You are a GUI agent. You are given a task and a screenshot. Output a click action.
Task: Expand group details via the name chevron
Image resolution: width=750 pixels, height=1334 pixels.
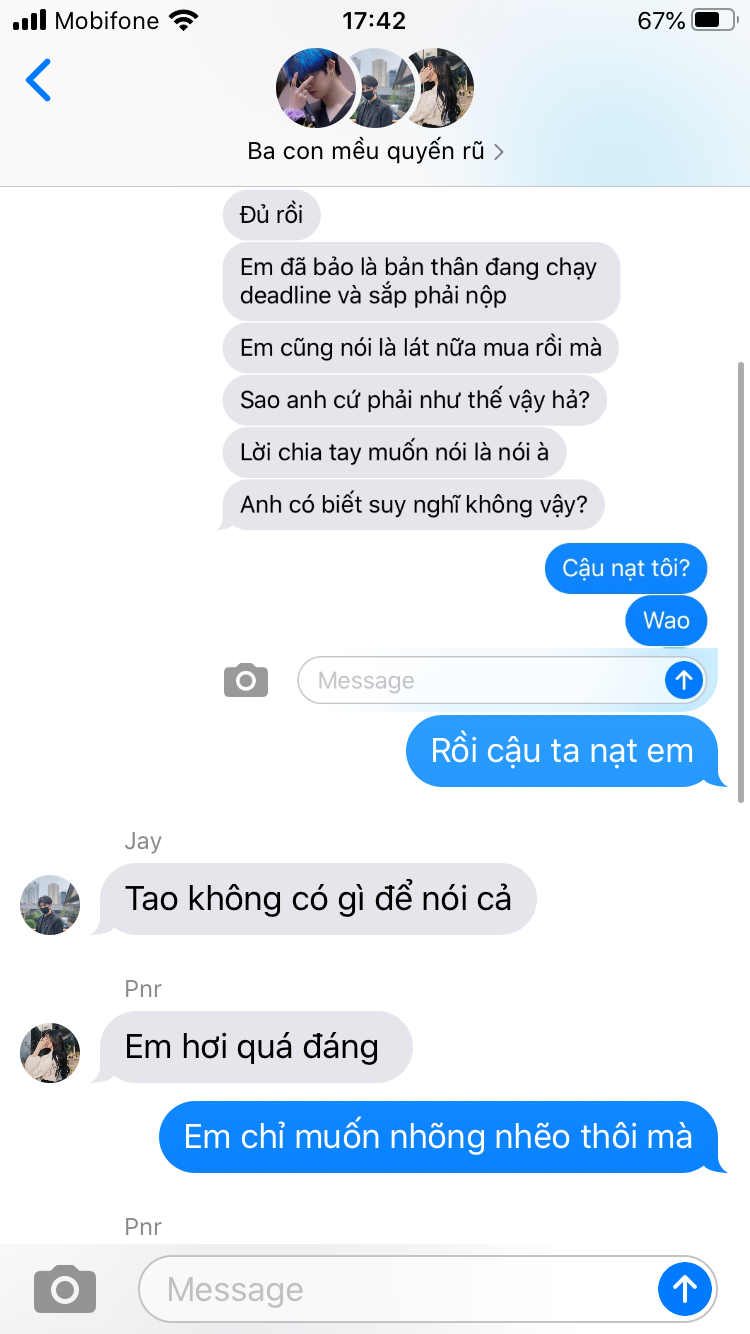point(499,152)
